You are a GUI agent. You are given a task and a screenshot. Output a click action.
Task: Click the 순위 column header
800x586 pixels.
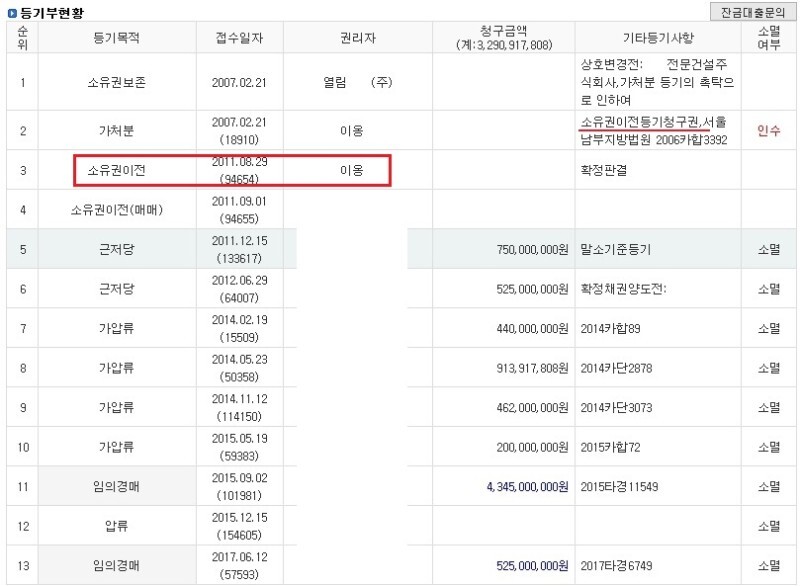(22, 37)
